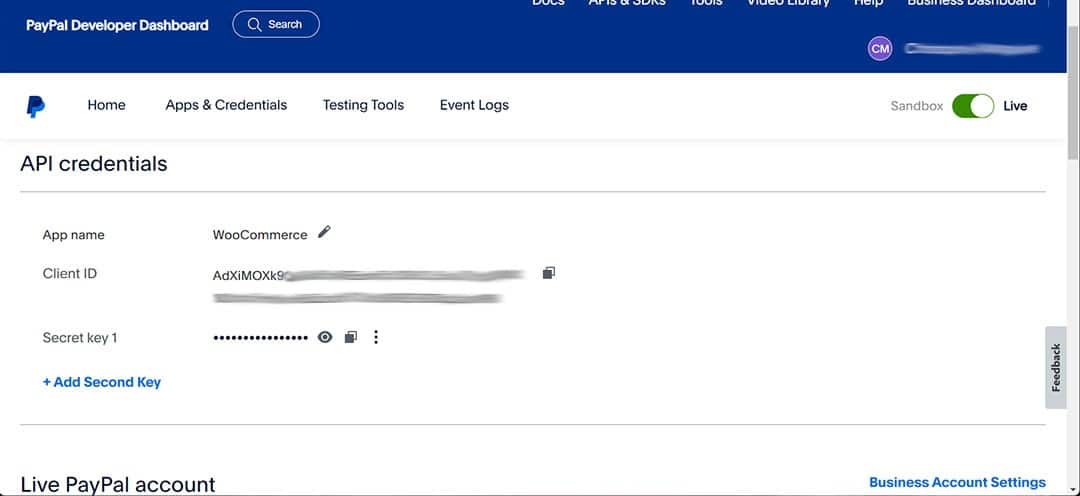Click the Live label beside toggle
Screen dimensions: 1080x496
[x=1015, y=106]
